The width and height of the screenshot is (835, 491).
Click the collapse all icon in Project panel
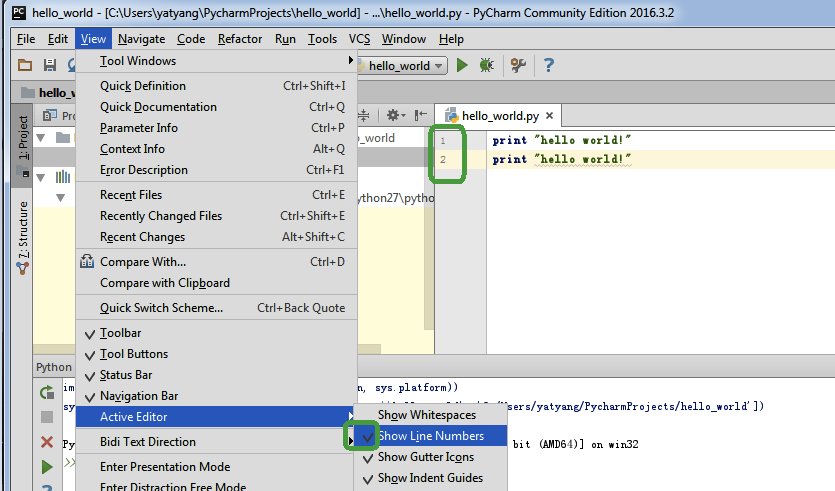364,115
